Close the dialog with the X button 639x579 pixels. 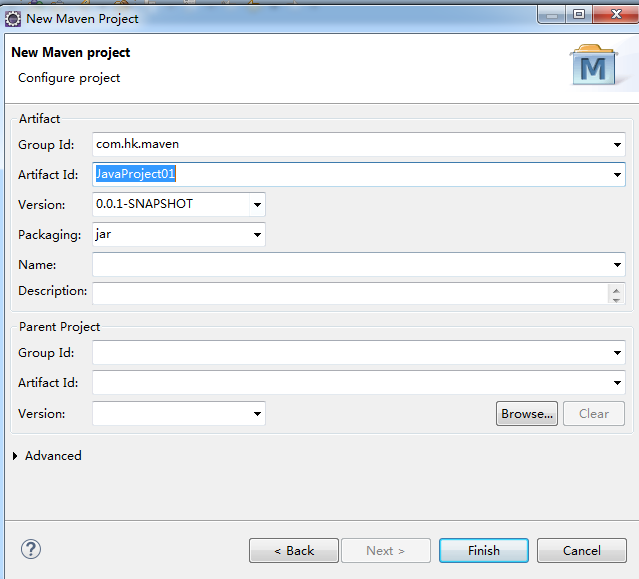[x=616, y=15]
